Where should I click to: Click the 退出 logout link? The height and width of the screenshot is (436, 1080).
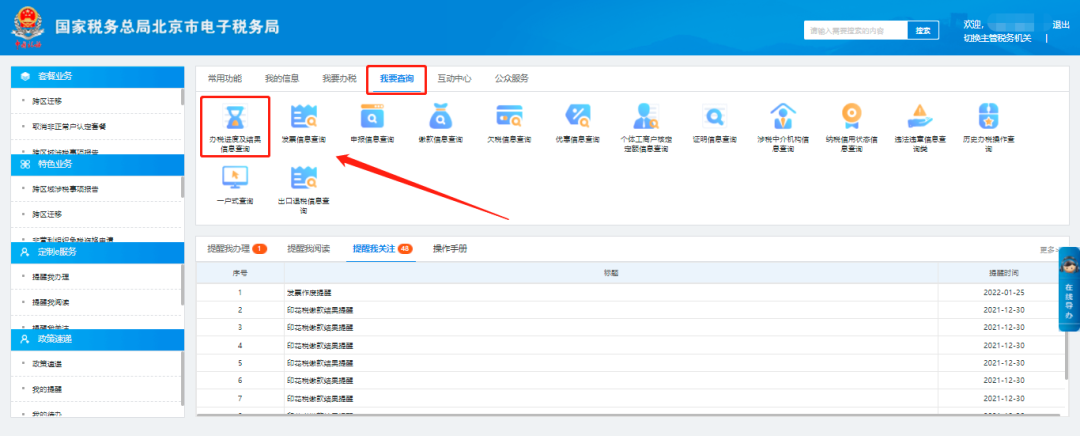pos(1061,25)
